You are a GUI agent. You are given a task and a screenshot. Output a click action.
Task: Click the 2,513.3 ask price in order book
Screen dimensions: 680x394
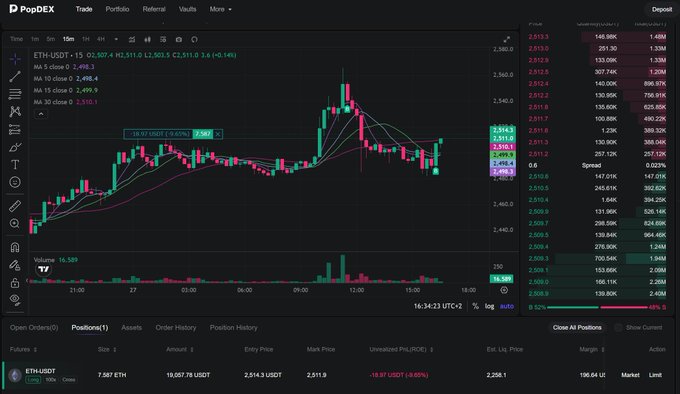tap(538, 36)
